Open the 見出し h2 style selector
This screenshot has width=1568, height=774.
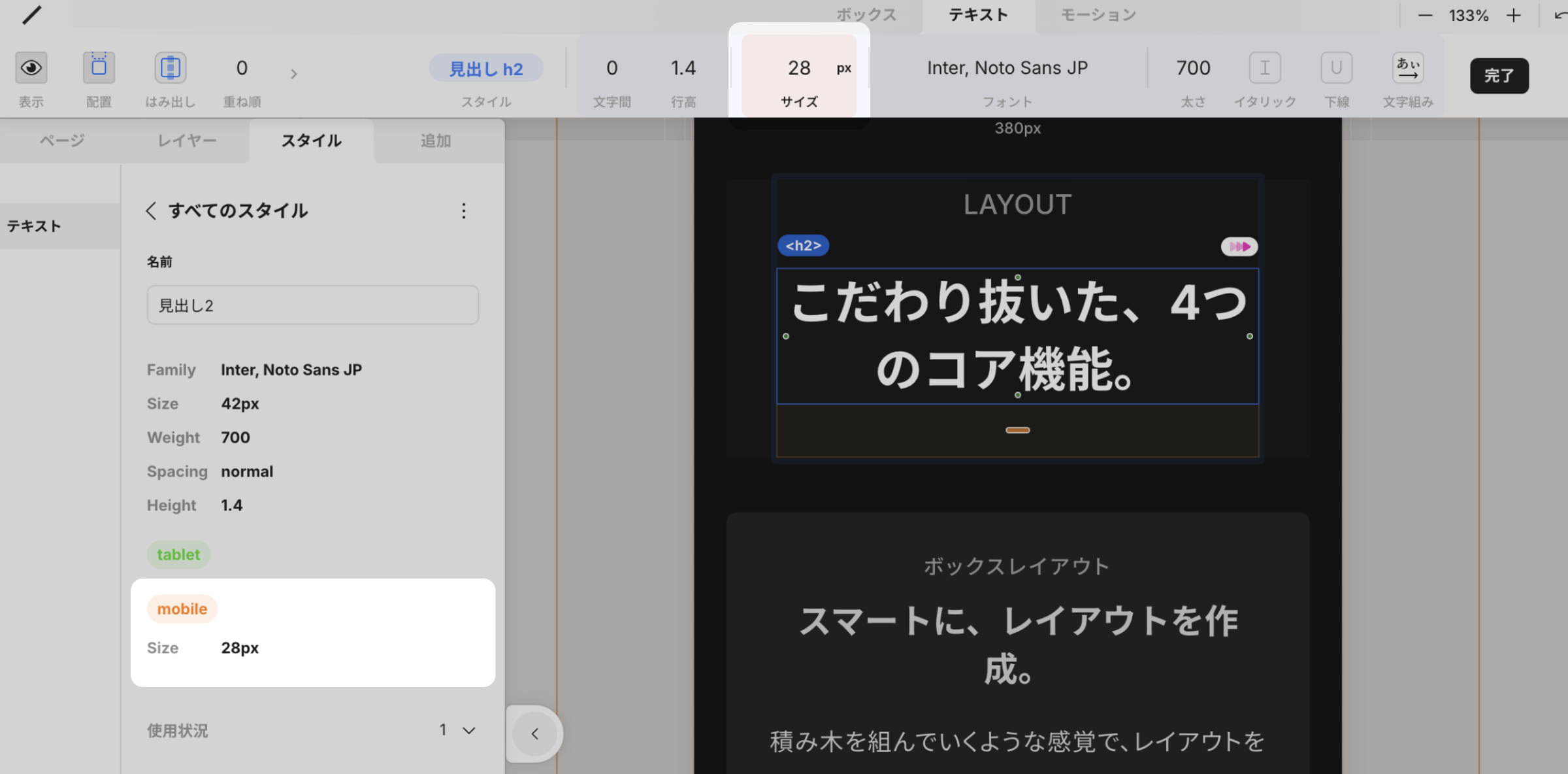point(486,69)
